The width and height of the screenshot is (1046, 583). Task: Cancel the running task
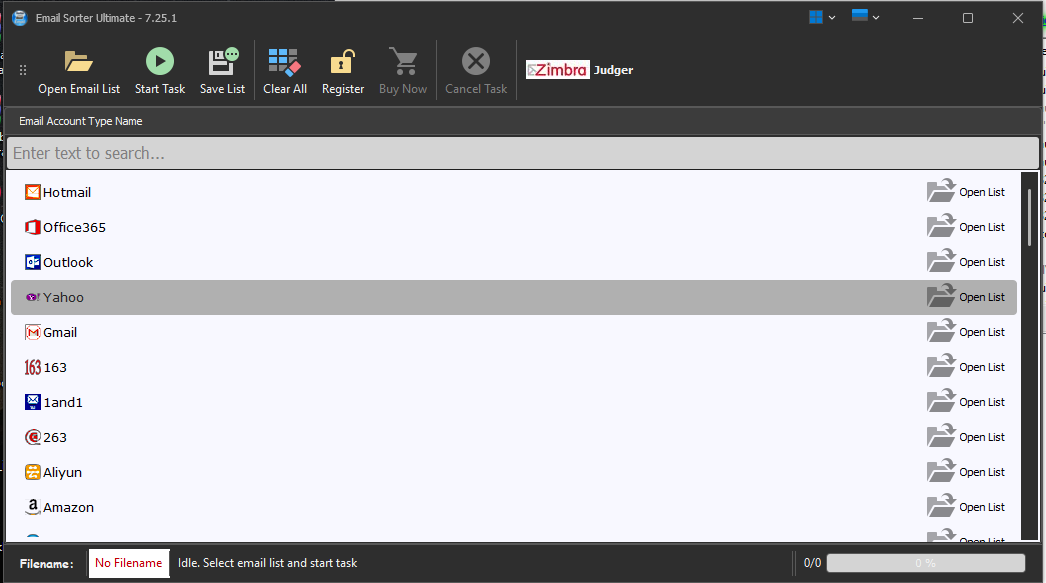point(475,69)
